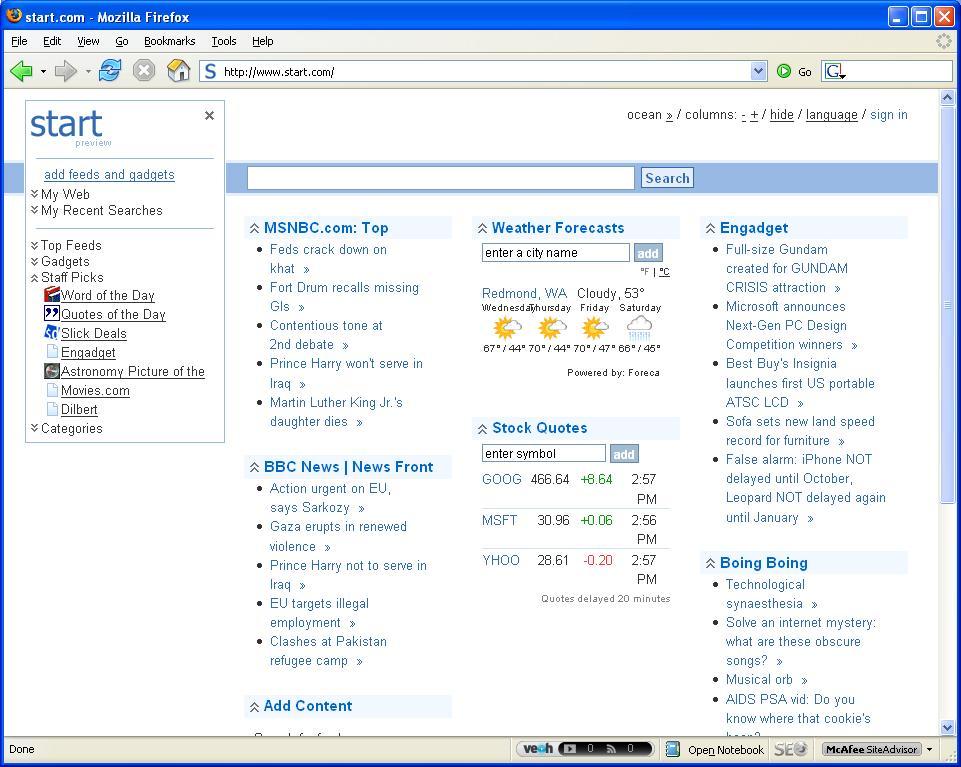Open the add feeds and gadgets link
The height and width of the screenshot is (767, 961).
[x=109, y=175]
